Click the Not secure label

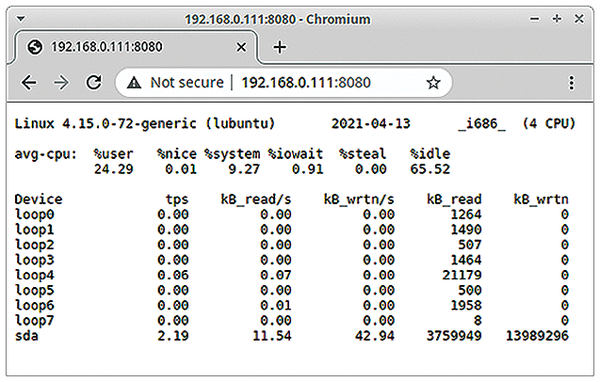point(187,82)
